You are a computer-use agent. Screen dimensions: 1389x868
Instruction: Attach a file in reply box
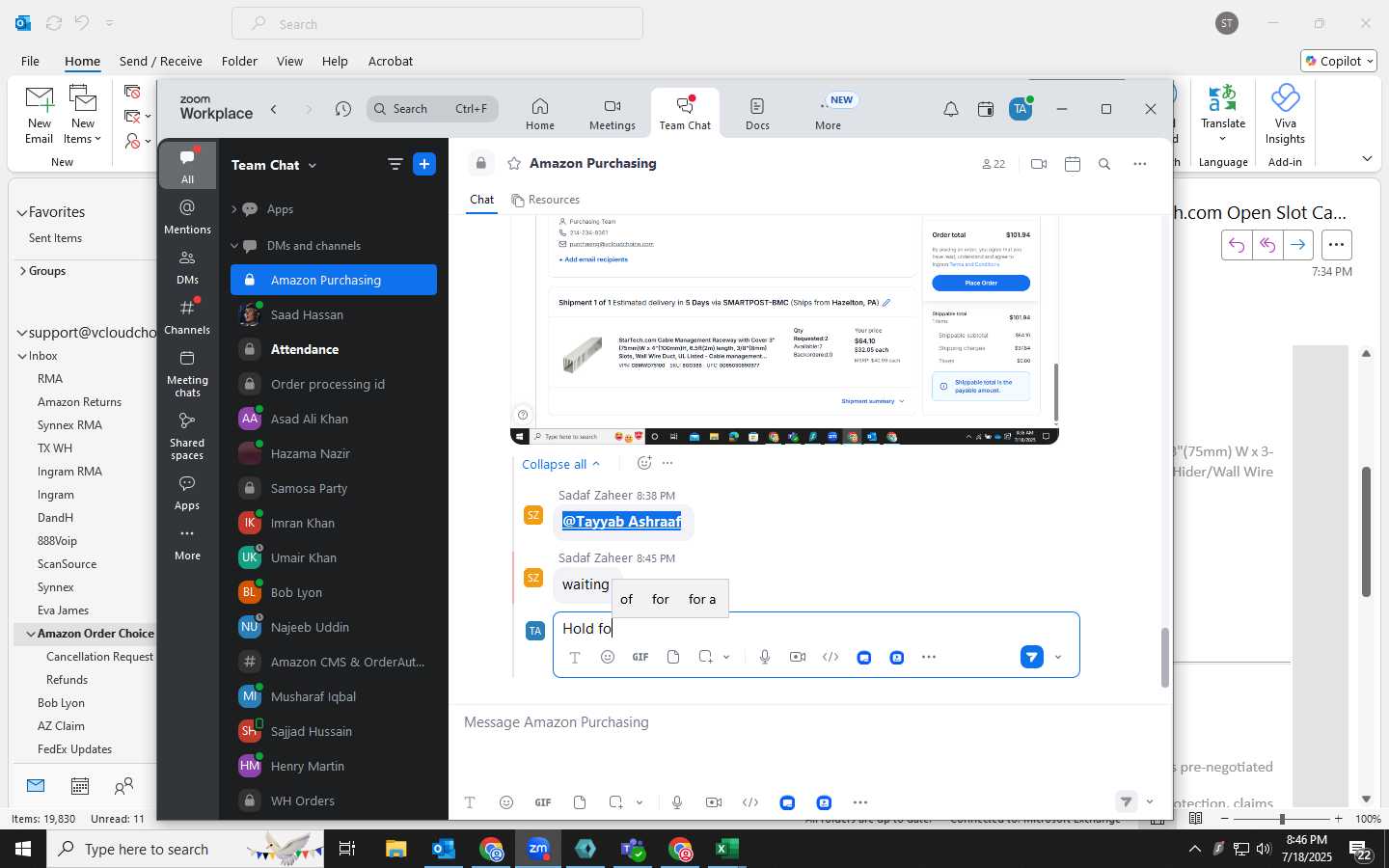pos(673,657)
